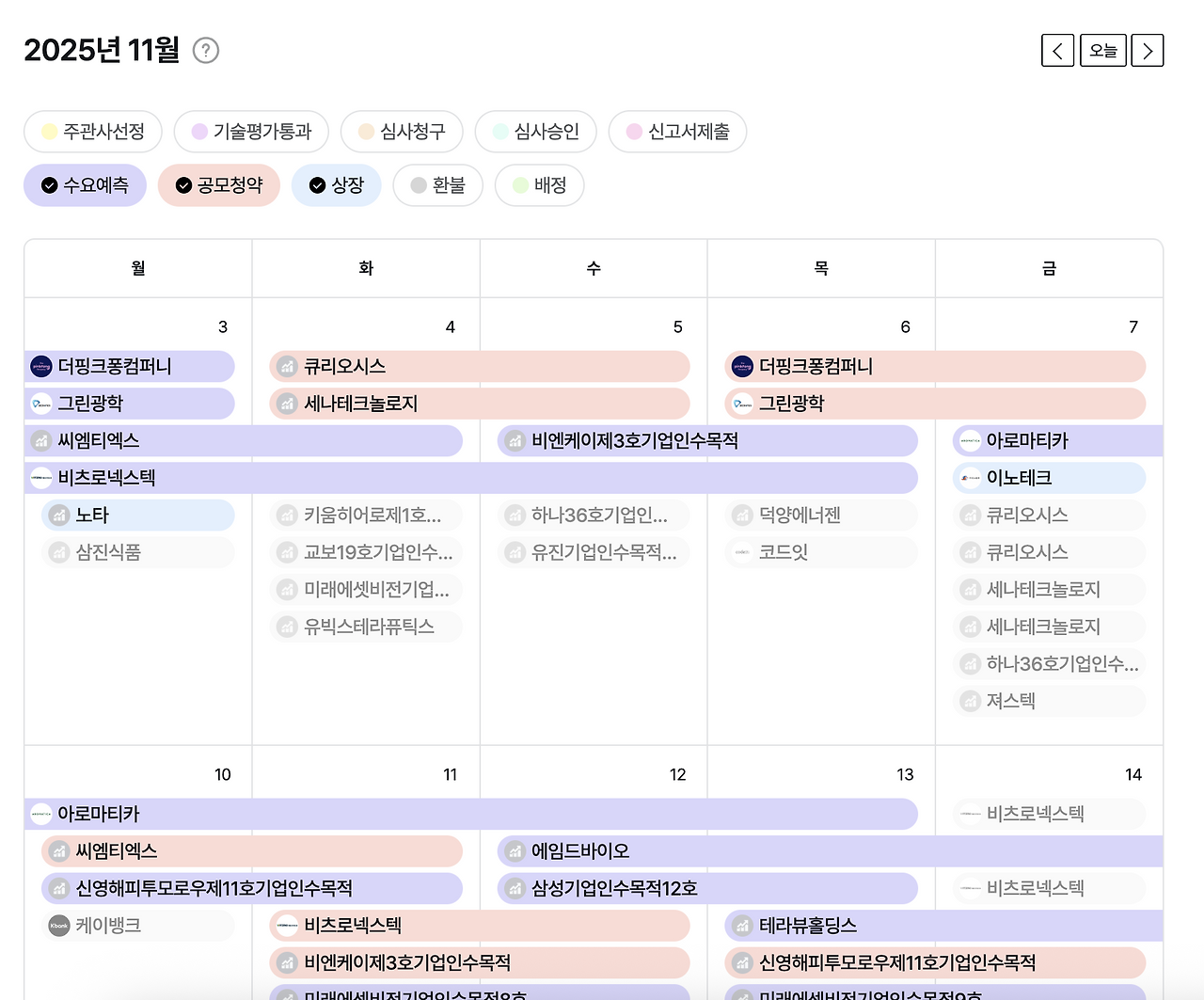
Task: Click the 노타 company logo icon
Action: pos(58,515)
